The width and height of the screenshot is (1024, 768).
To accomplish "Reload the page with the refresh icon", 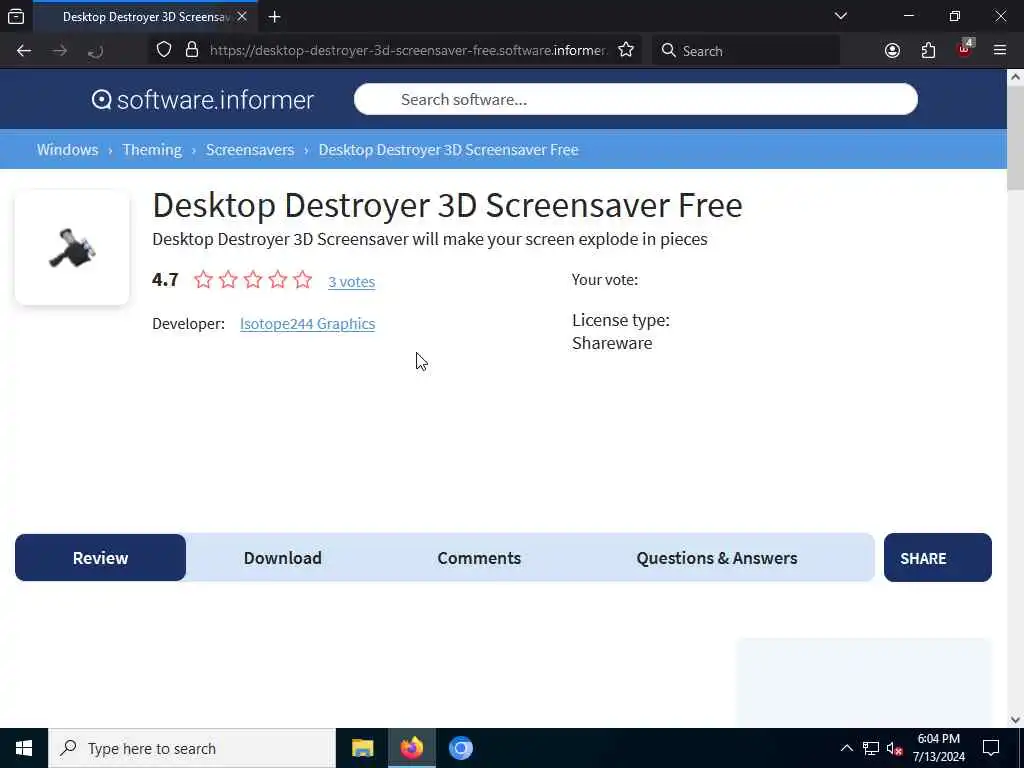I will tap(95, 50).
